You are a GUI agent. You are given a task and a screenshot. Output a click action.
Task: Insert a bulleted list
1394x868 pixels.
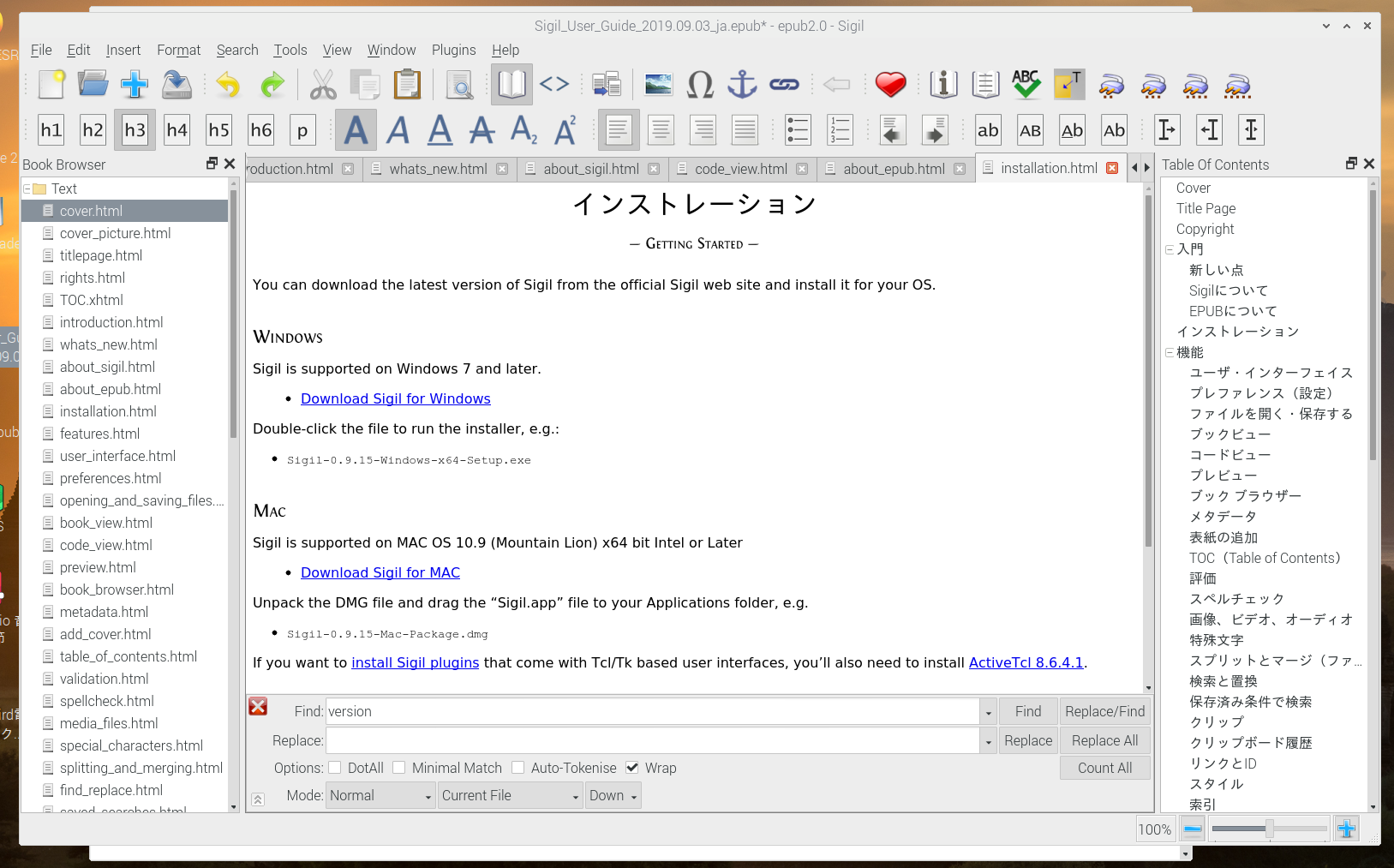798,130
